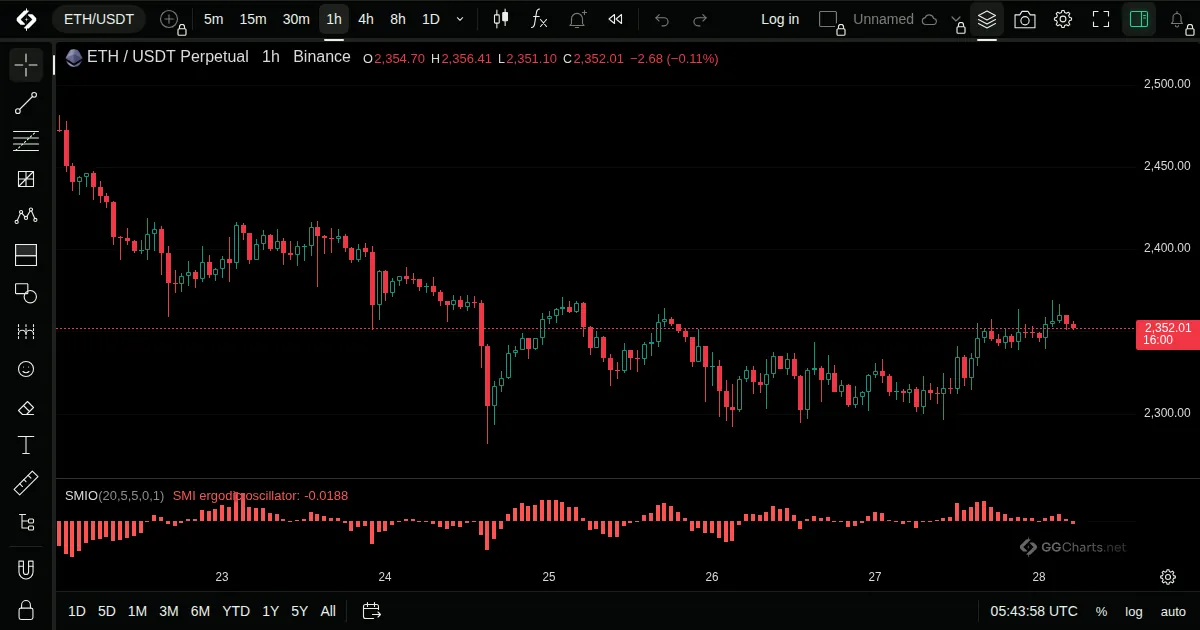
Task: Select the long/short position tool
Action: 26,255
